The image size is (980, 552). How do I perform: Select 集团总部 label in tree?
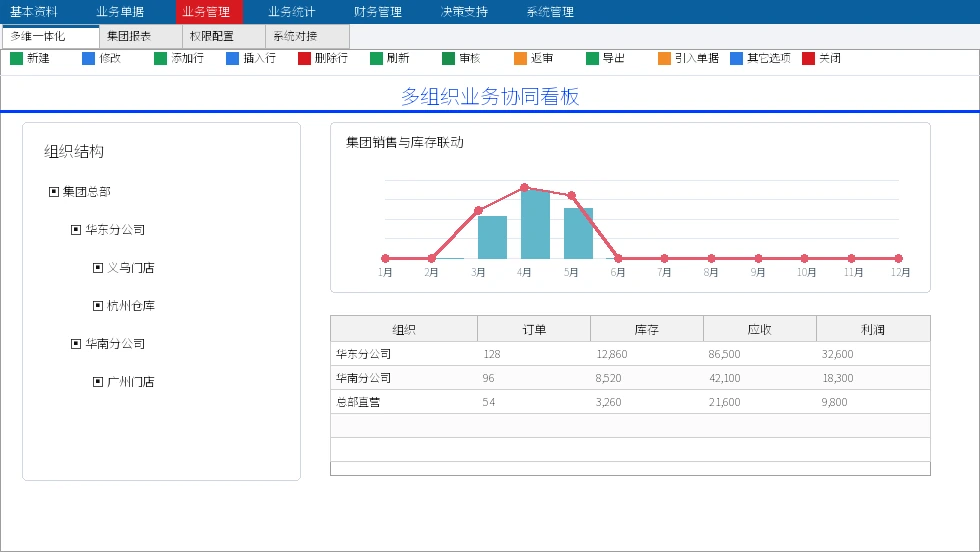click(x=87, y=192)
